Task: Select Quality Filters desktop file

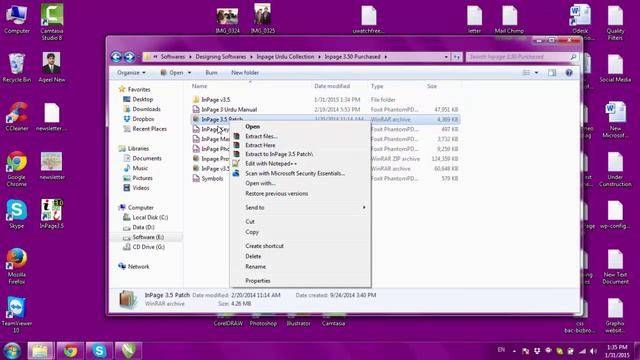Action: 615,22
